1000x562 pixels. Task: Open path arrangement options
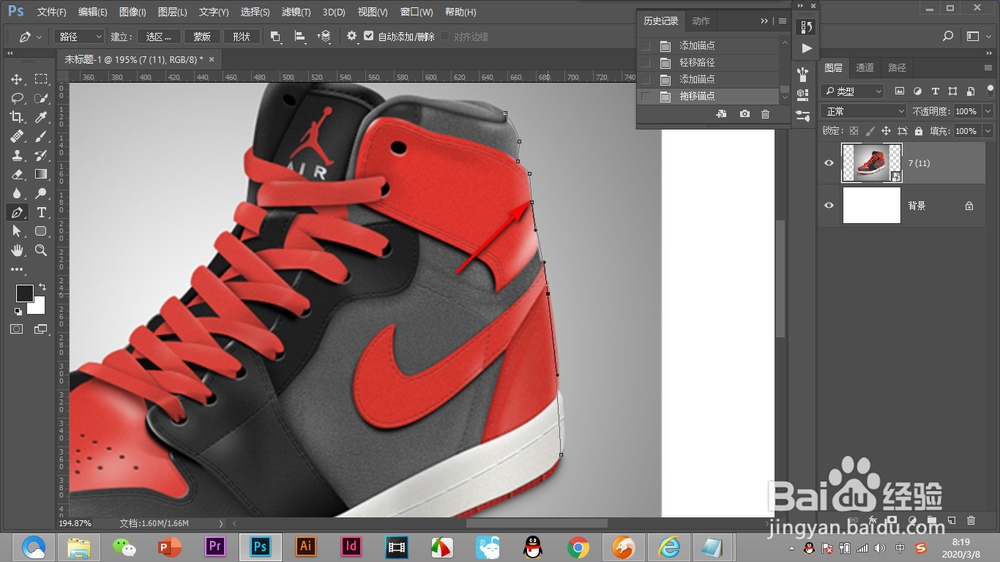tap(324, 36)
